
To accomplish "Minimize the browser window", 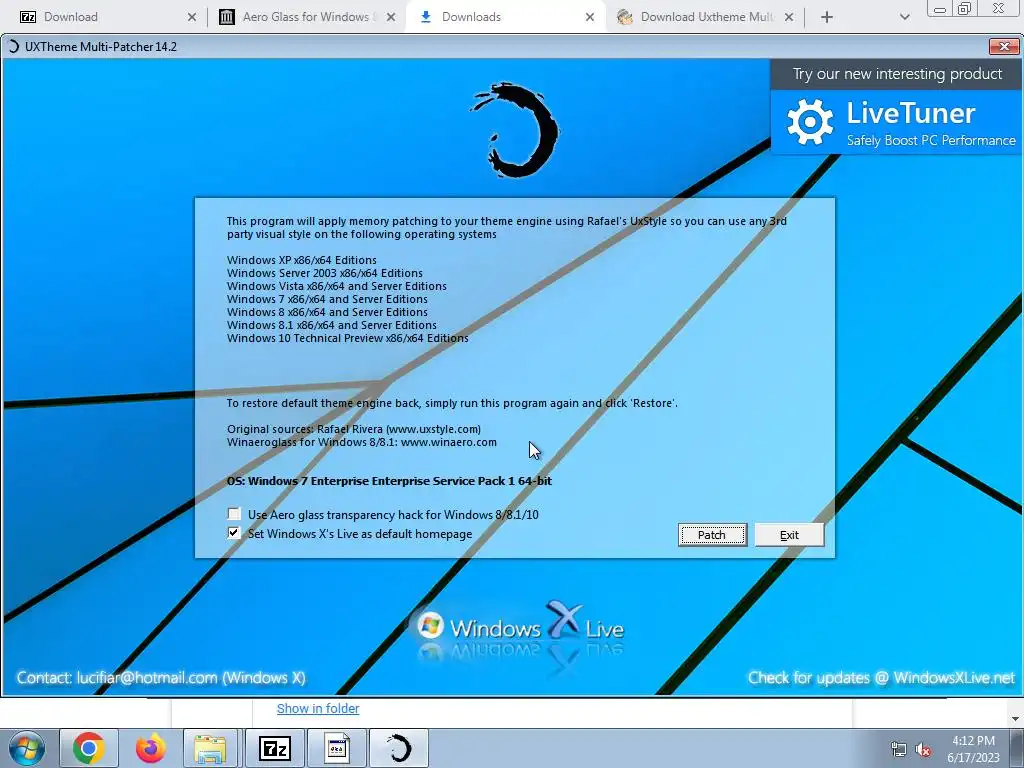I will click(x=940, y=9).
